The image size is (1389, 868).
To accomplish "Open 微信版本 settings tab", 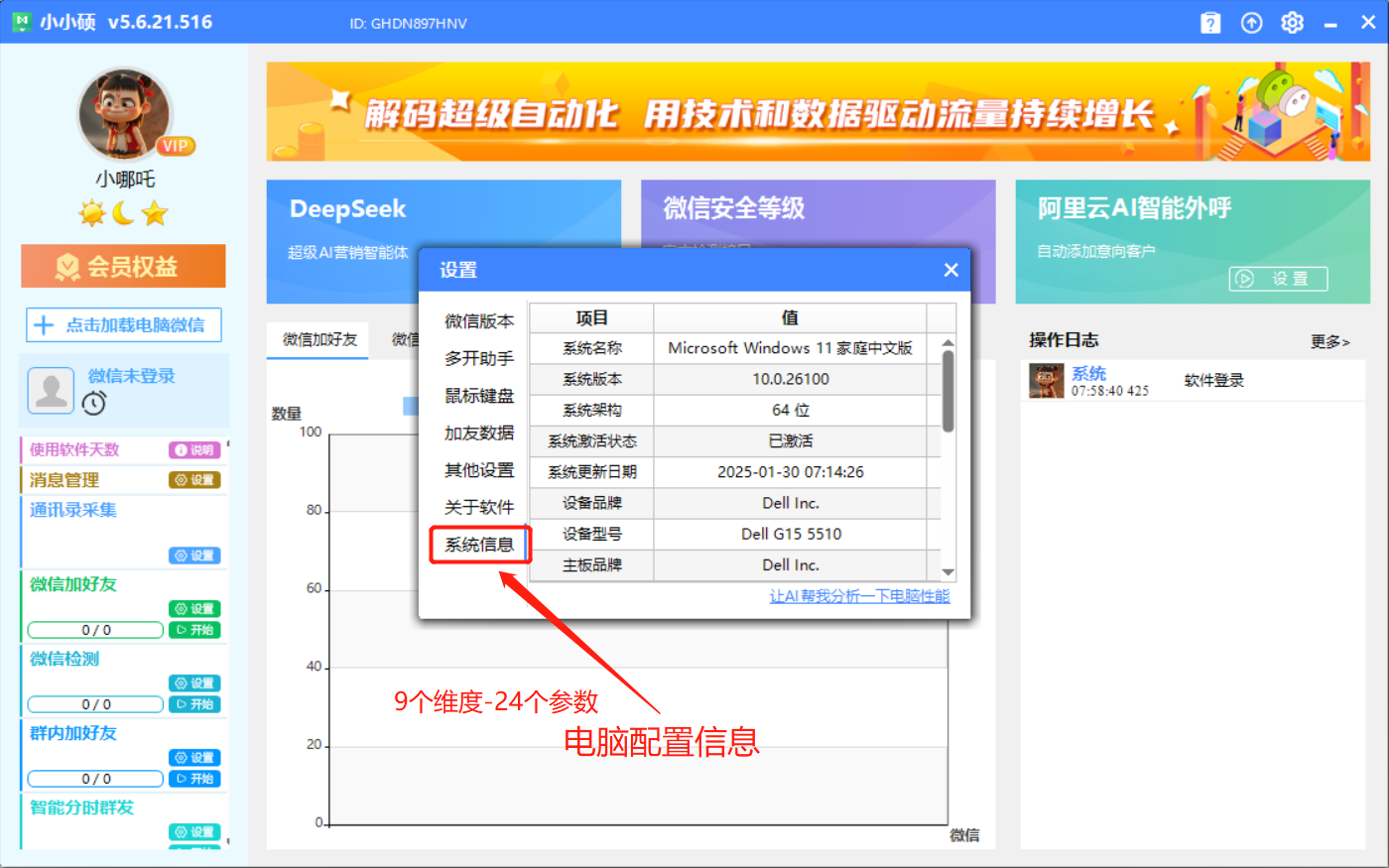I will [x=479, y=321].
